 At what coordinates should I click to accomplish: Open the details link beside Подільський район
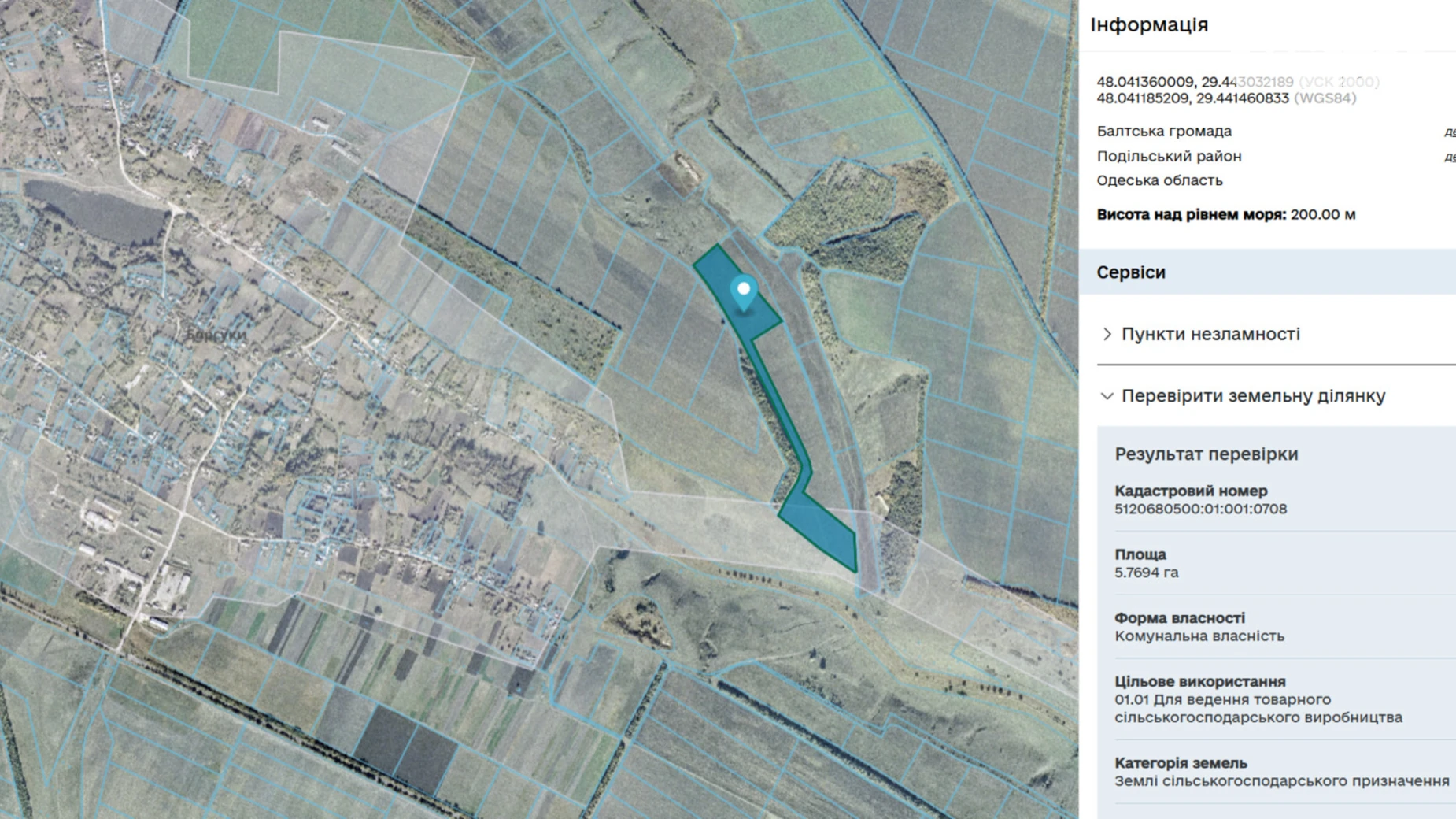1449,157
